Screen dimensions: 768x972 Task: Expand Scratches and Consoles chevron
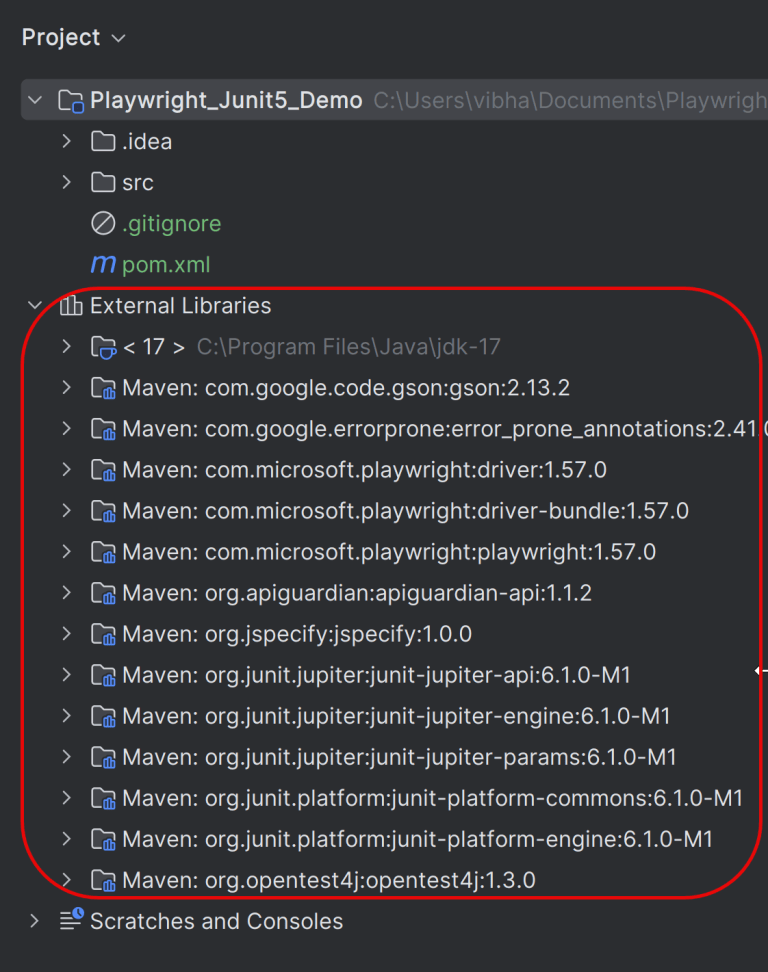pos(35,921)
